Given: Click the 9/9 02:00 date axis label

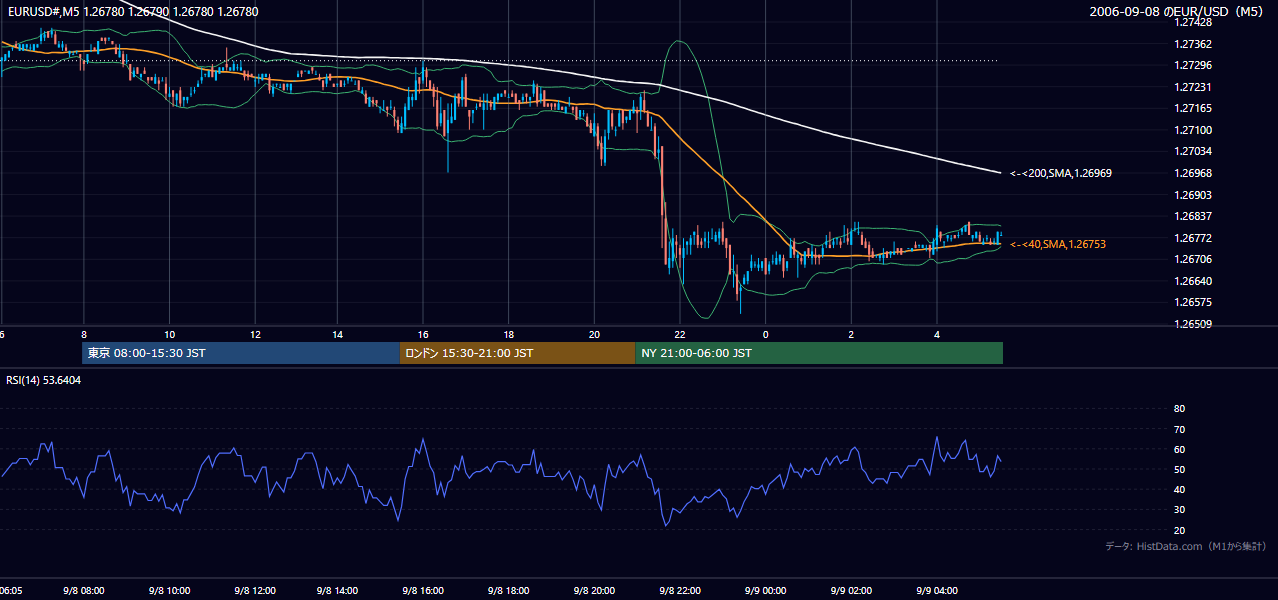Looking at the screenshot, I should 850,591.
